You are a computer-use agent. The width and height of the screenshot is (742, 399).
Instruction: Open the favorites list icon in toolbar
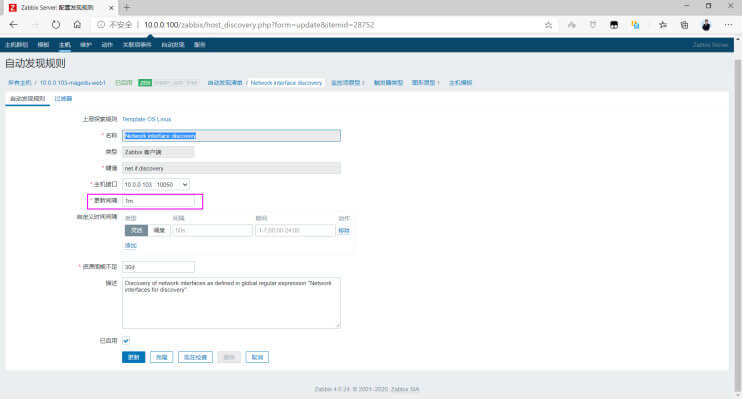[x=662, y=25]
